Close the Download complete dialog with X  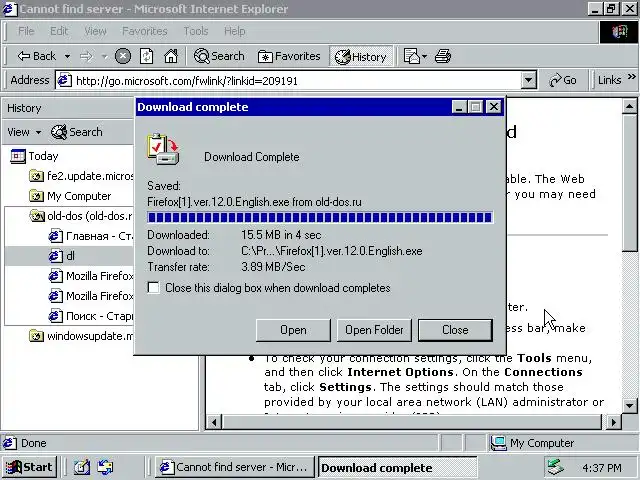tap(493, 107)
